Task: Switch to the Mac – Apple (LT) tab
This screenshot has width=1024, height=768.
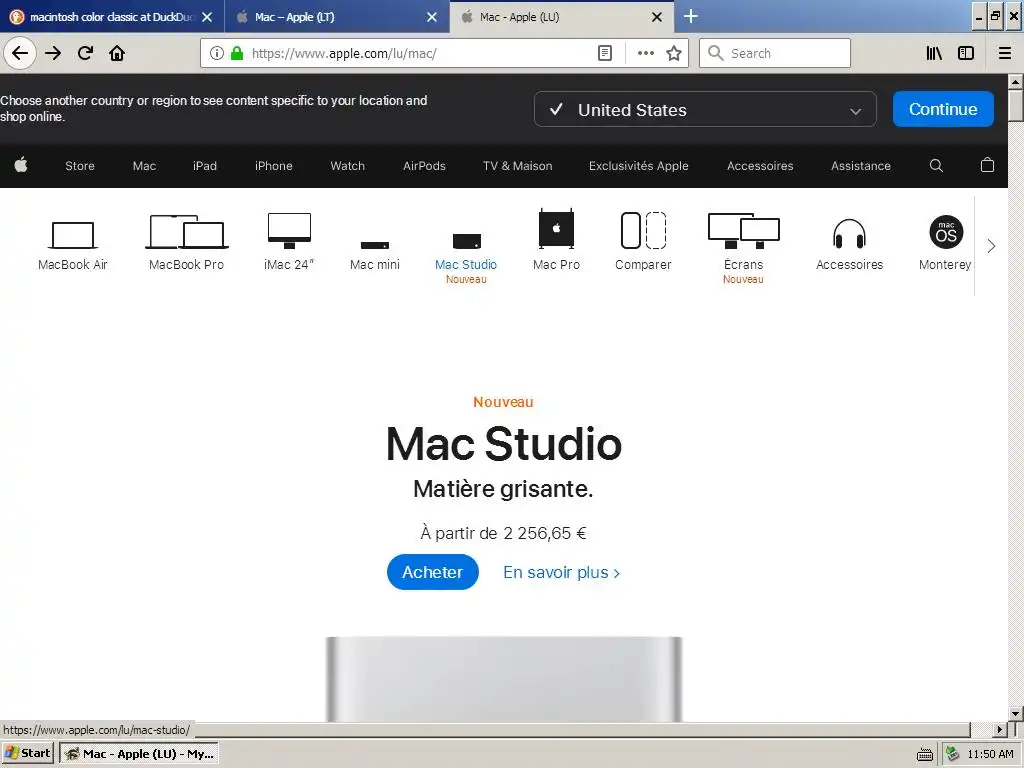Action: pos(327,17)
